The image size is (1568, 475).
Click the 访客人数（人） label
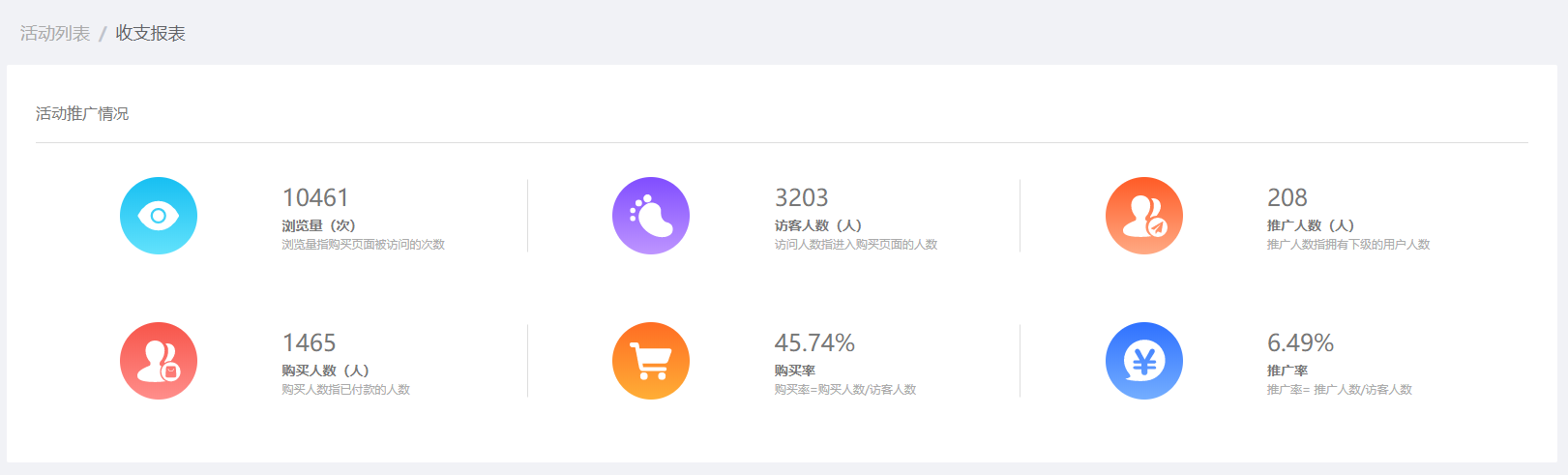pyautogui.click(x=818, y=225)
